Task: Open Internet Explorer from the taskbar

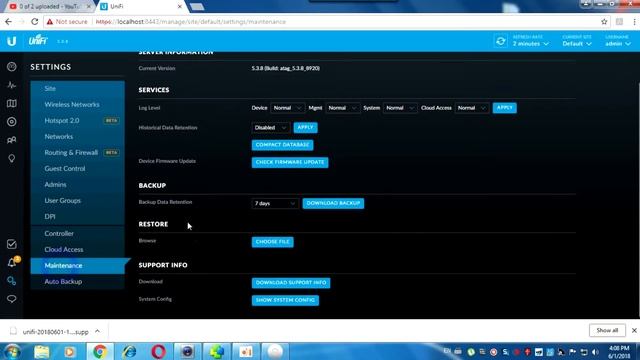Action: pyautogui.click(x=129, y=351)
